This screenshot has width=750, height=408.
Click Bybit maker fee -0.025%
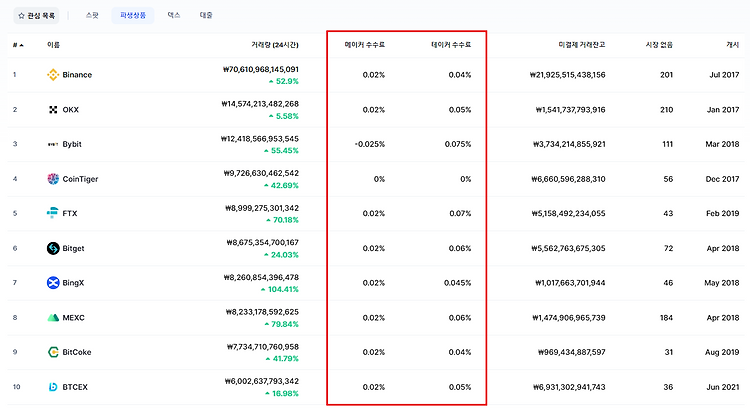[370, 144]
